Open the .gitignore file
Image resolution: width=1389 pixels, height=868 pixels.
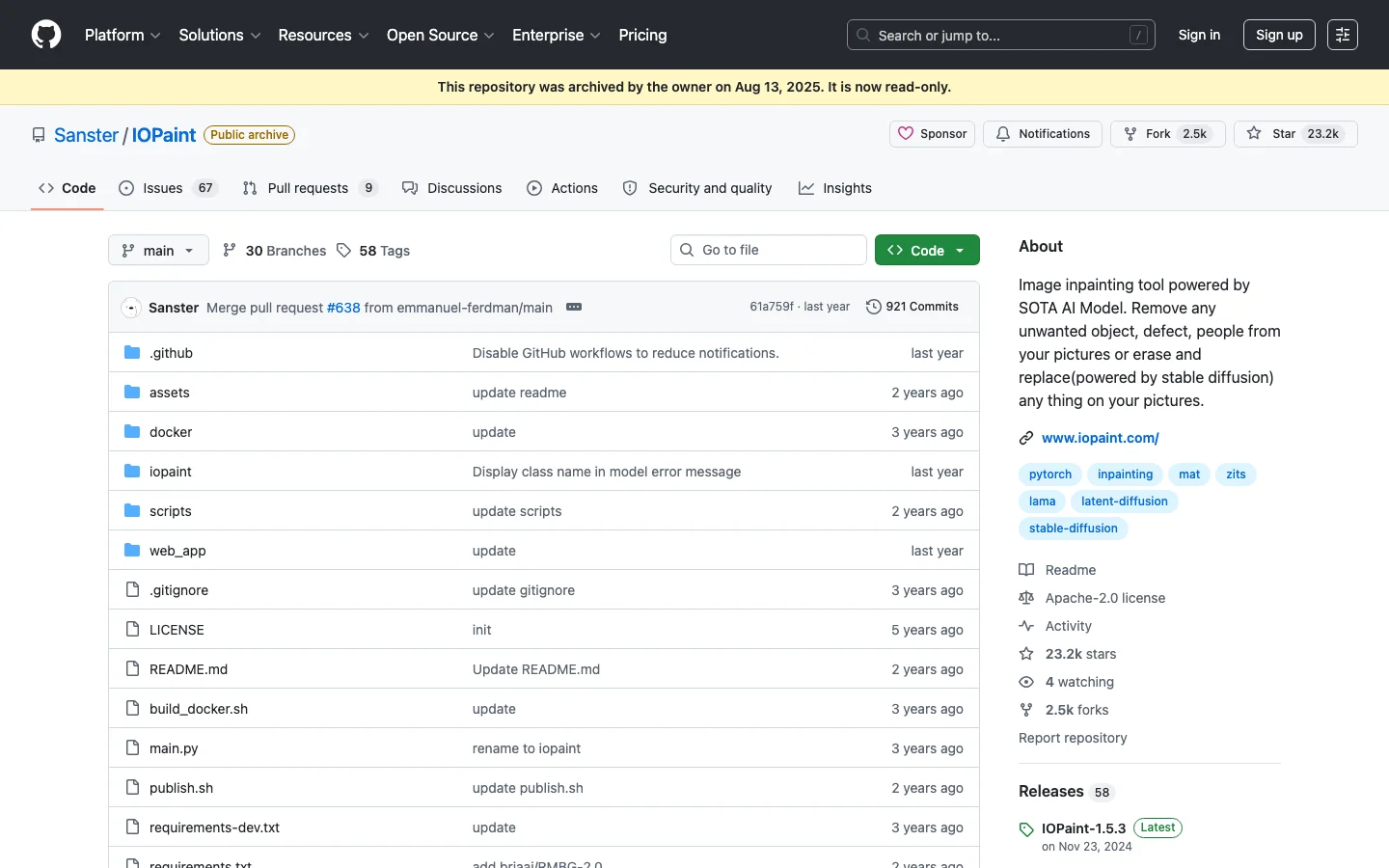[178, 590]
